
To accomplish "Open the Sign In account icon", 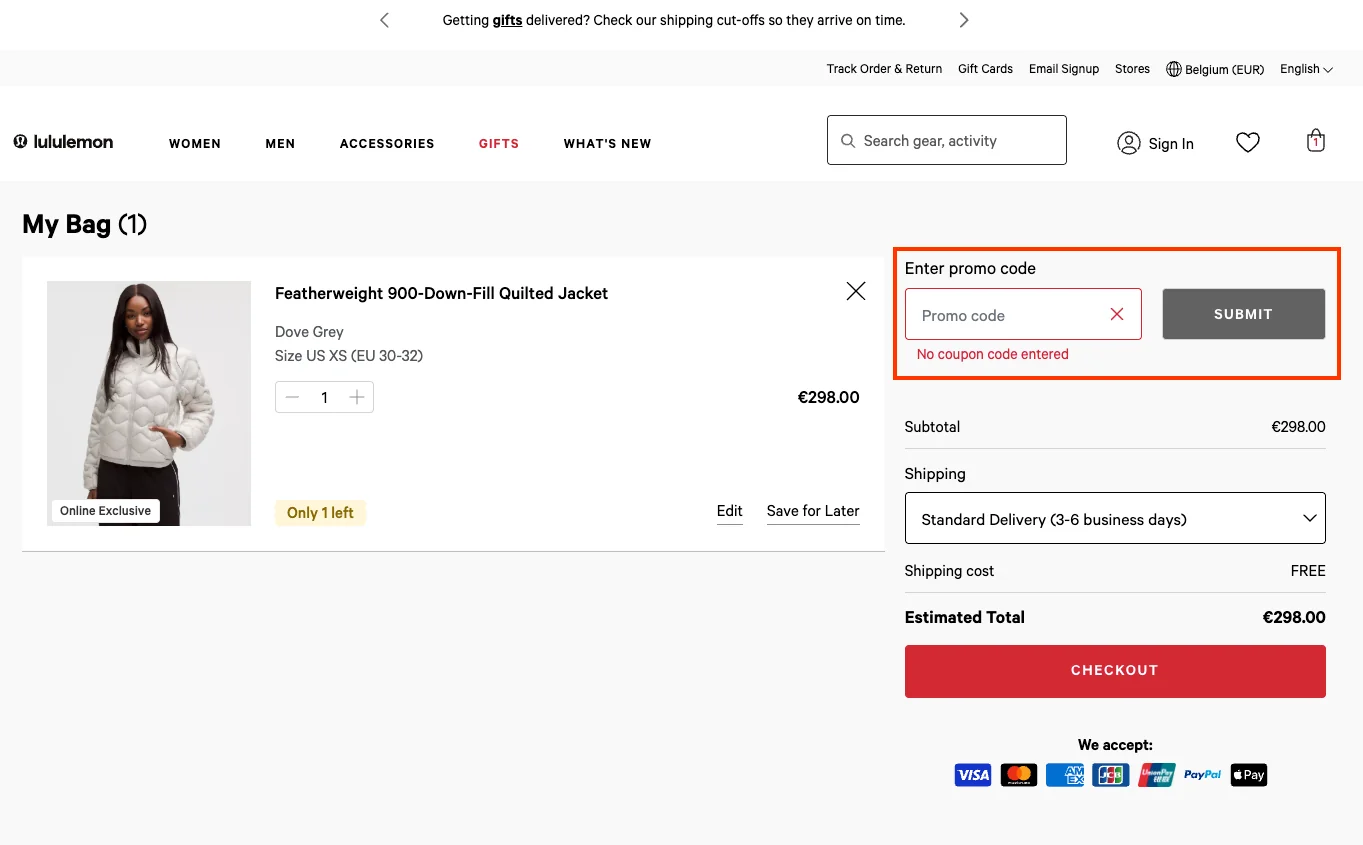I will (x=1128, y=143).
